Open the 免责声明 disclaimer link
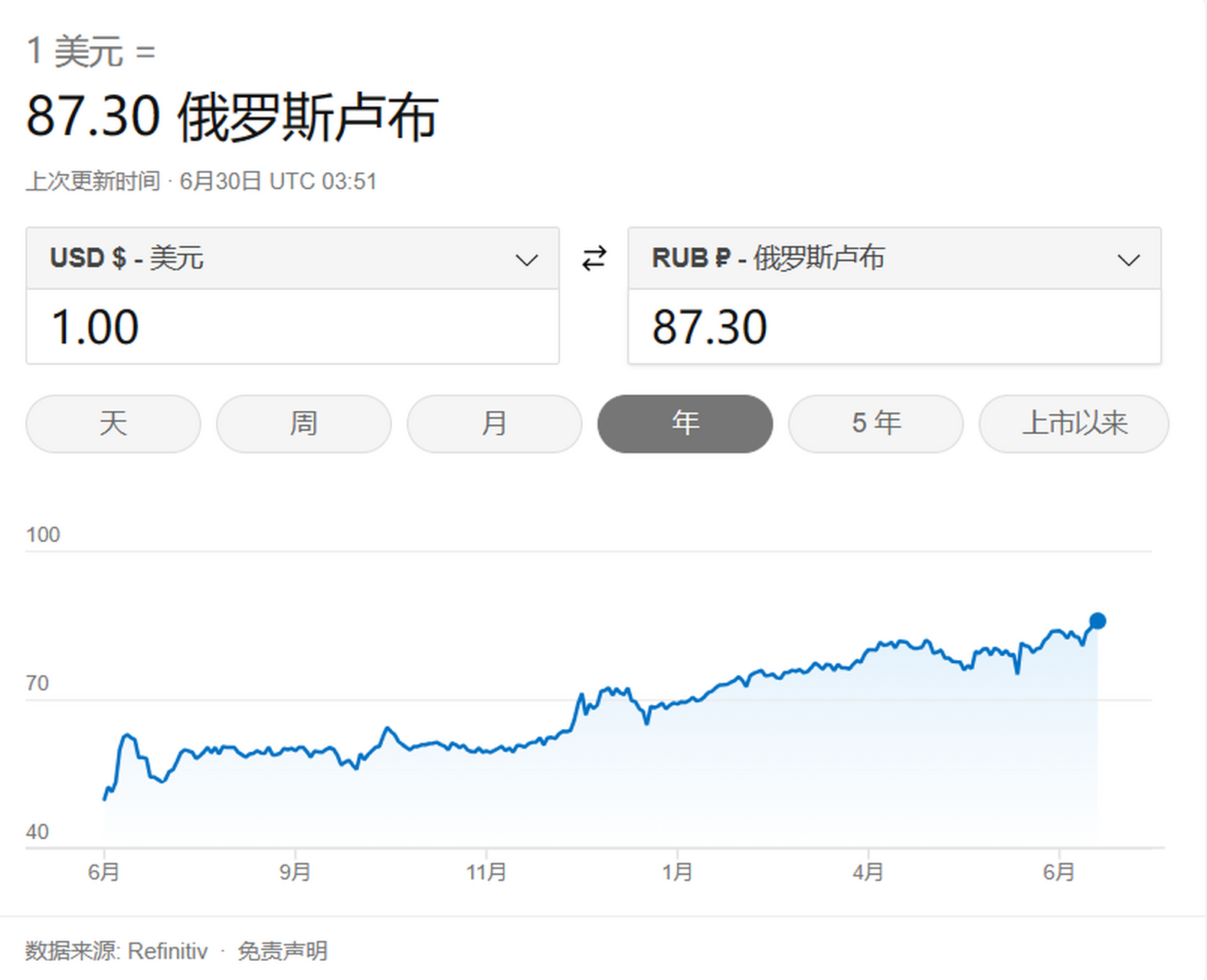This screenshot has height=980, width=1207. [283, 951]
